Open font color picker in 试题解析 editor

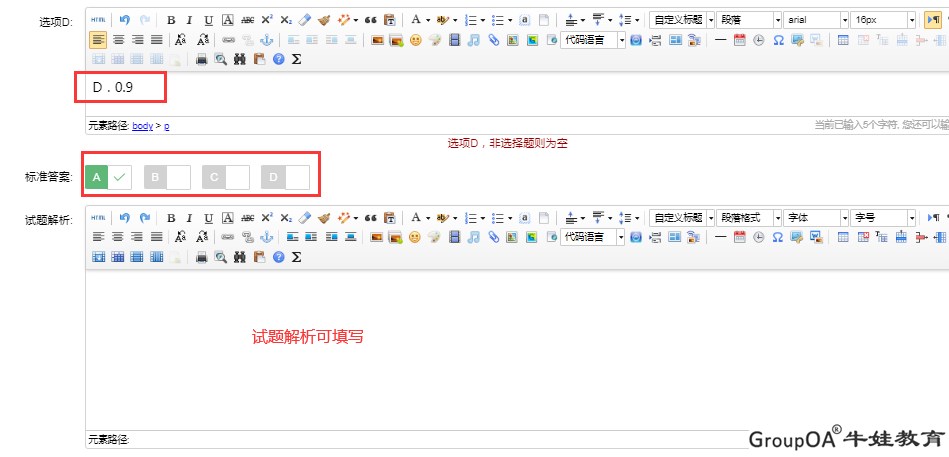416,218
